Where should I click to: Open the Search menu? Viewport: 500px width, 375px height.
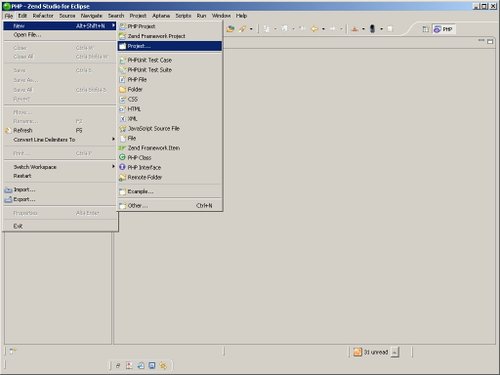click(x=116, y=16)
